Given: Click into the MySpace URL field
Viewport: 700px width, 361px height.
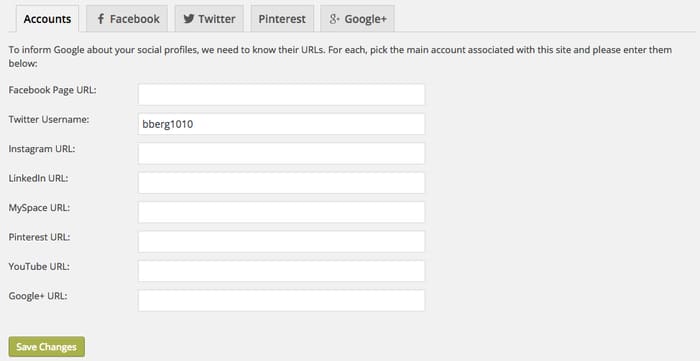Looking at the screenshot, I should point(281,212).
